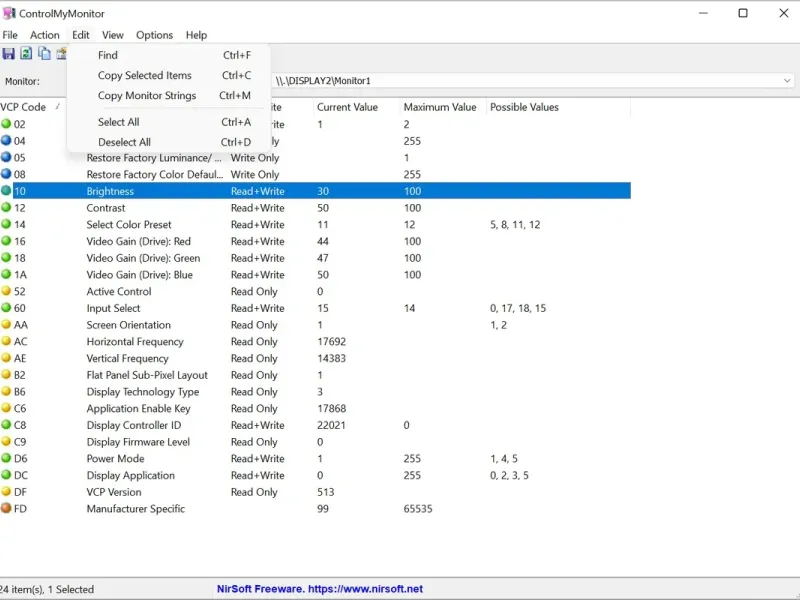The height and width of the screenshot is (600, 800).
Task: Open the NirSoft website link in status bar
Action: 320,589
